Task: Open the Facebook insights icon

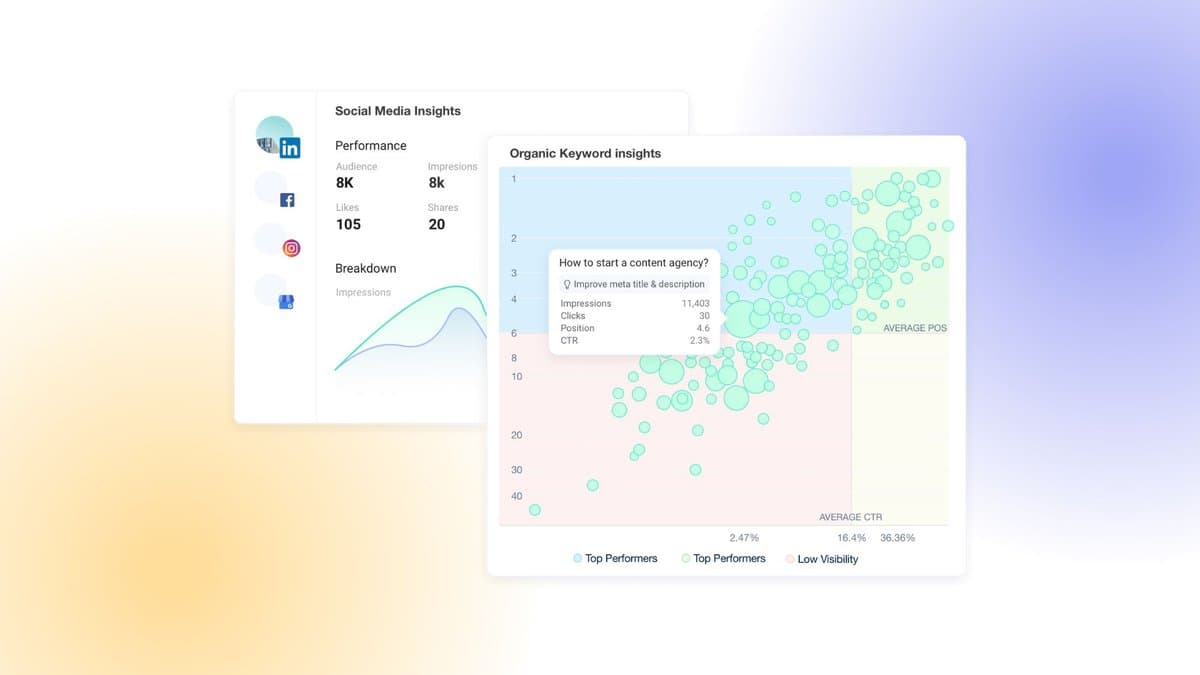Action: pos(286,199)
